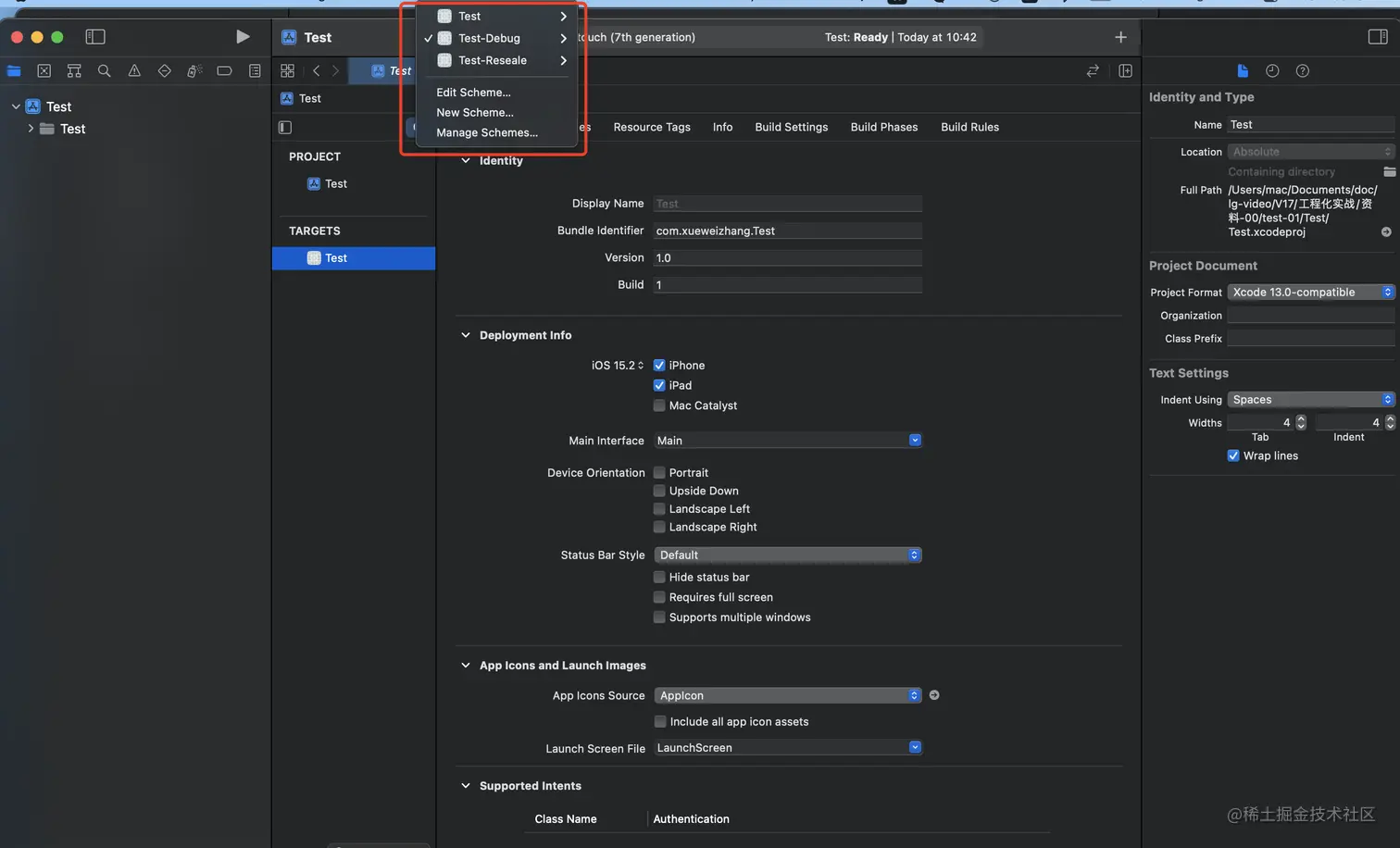Screen dimensions: 1400x848
Task: Open the Report navigator
Action: (x=255, y=70)
